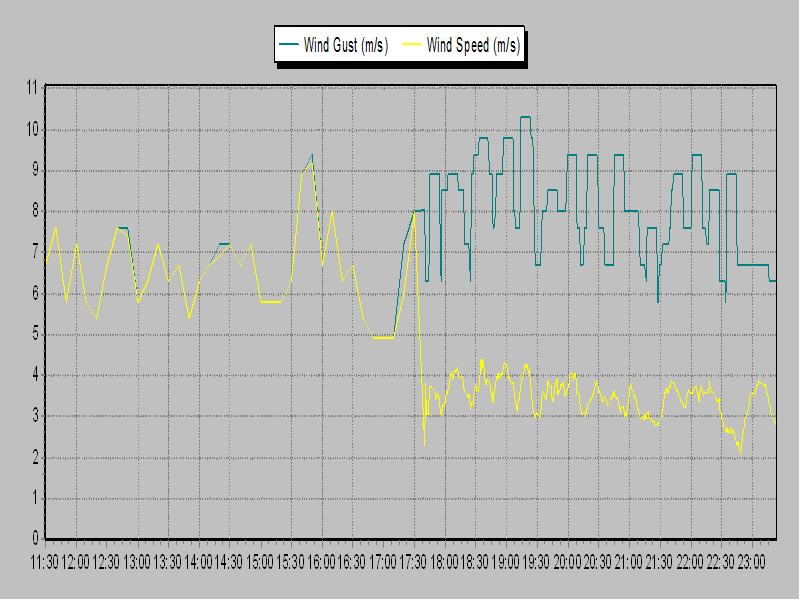Viewport: 800px width, 600px height.
Task: Click the empty plot area below the yellow line
Action: pyautogui.click(x=400, y=500)
